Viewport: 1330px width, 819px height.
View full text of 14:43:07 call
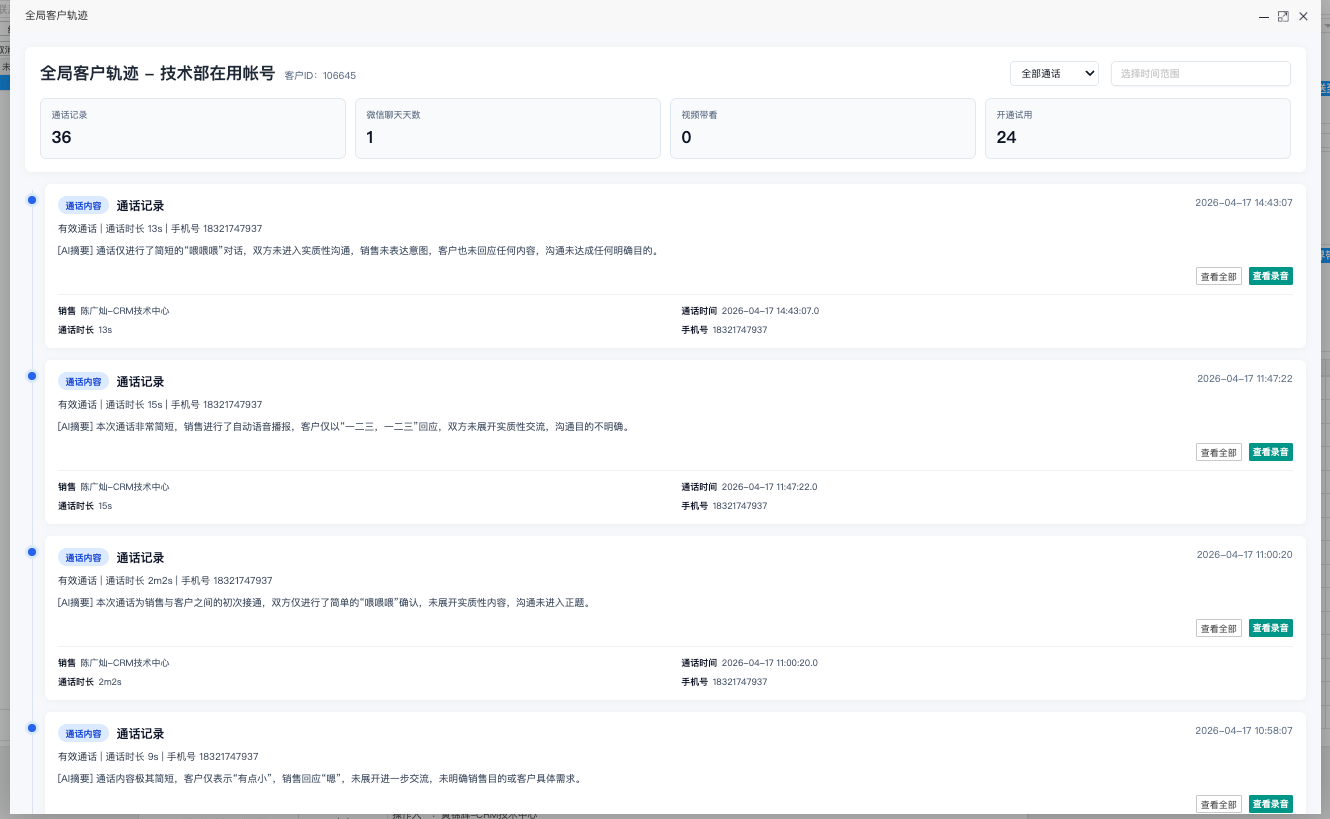1219,276
